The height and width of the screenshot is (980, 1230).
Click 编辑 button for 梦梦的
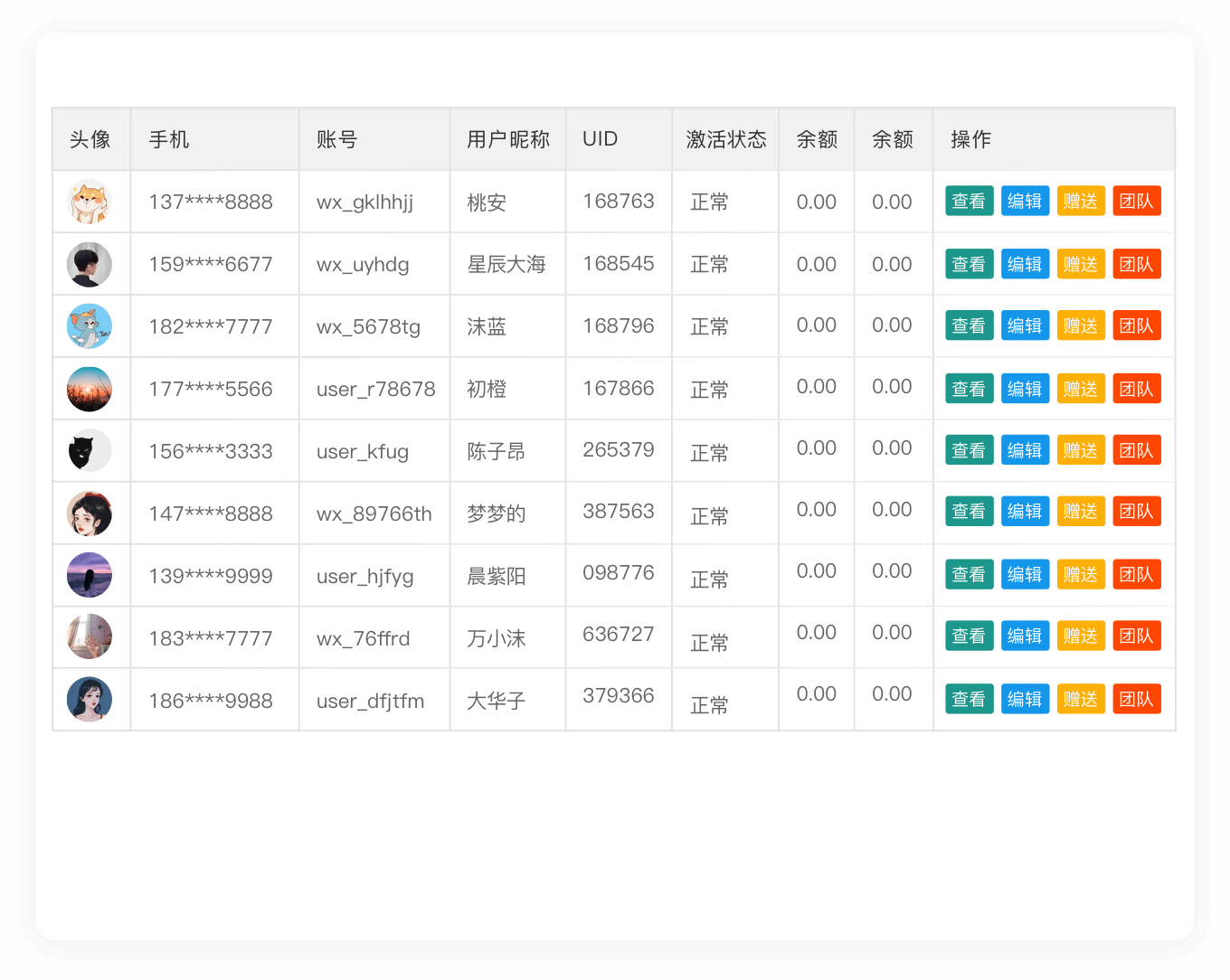[1025, 511]
